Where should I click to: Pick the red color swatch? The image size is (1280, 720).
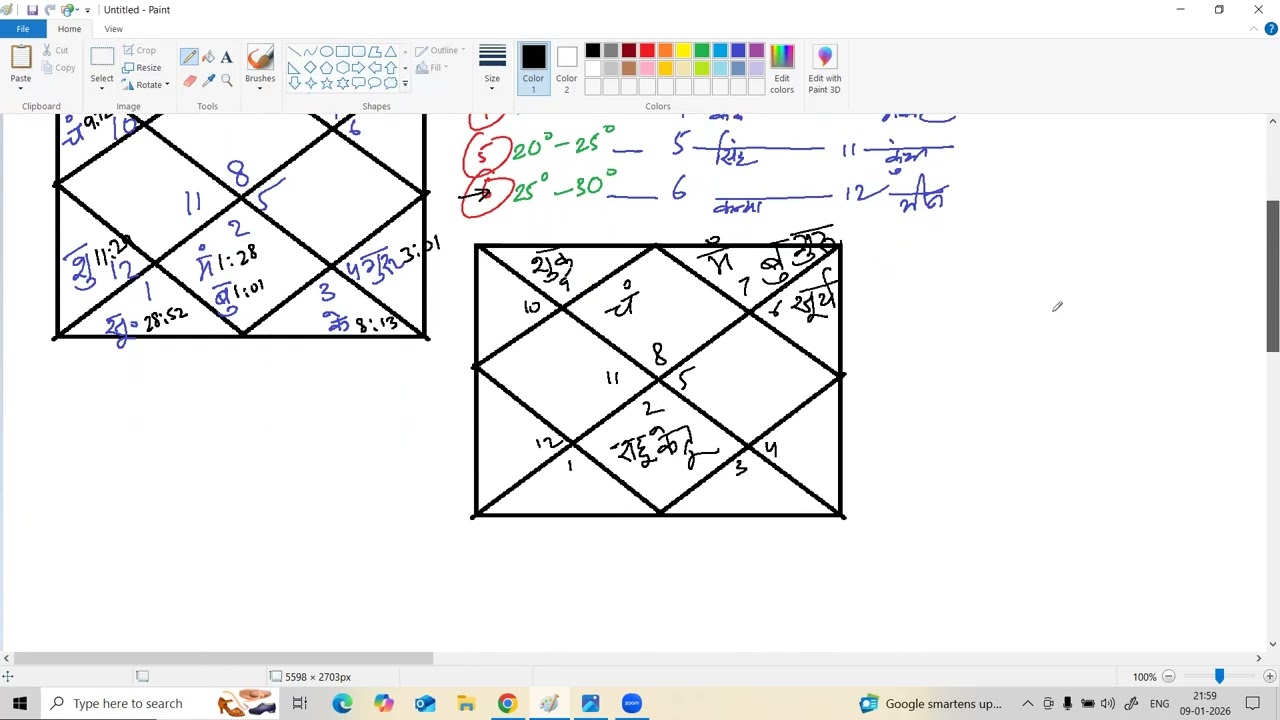tap(647, 51)
